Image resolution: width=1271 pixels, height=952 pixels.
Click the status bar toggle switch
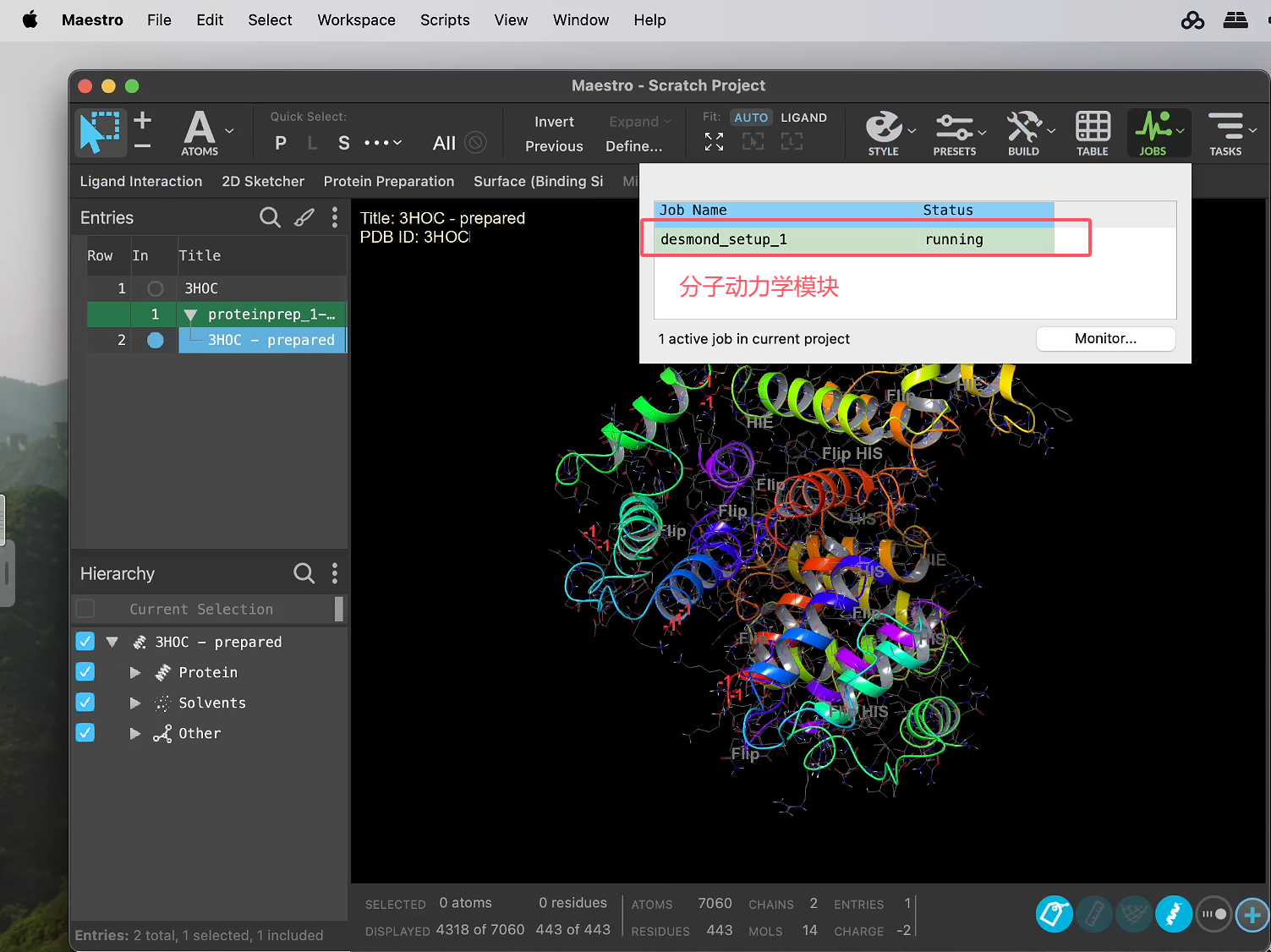(1213, 914)
